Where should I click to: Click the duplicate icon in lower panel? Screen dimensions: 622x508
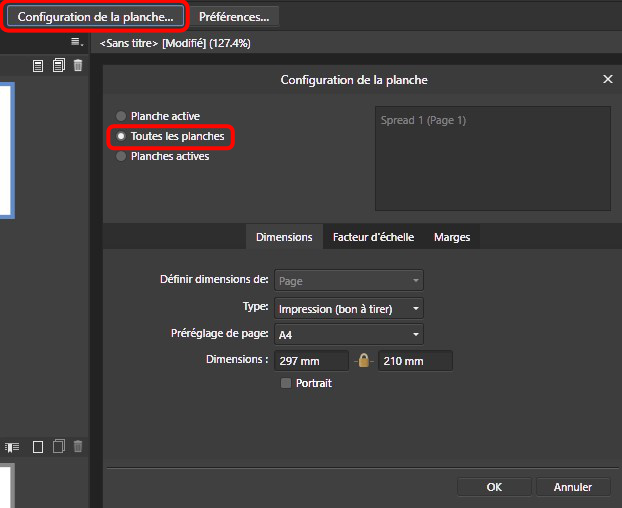(59, 446)
